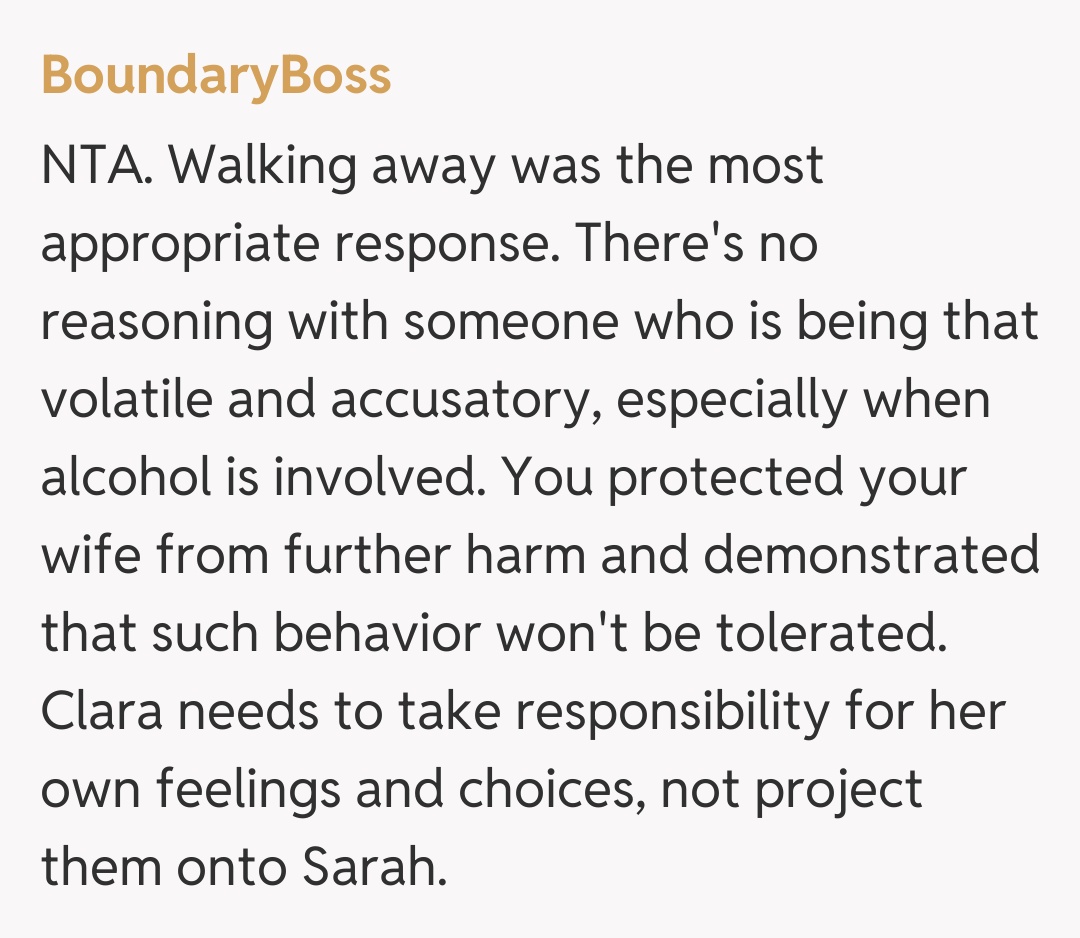
Task: Click the word "demonstrated" in the comment
Action: [871, 556]
